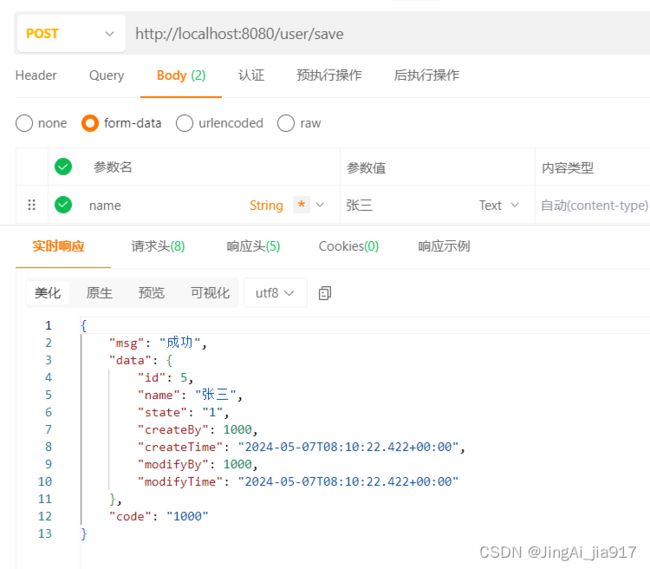Viewport: 650px width, 569px height.
Task: Click the "name" key on line 5
Action: (x=159, y=395)
